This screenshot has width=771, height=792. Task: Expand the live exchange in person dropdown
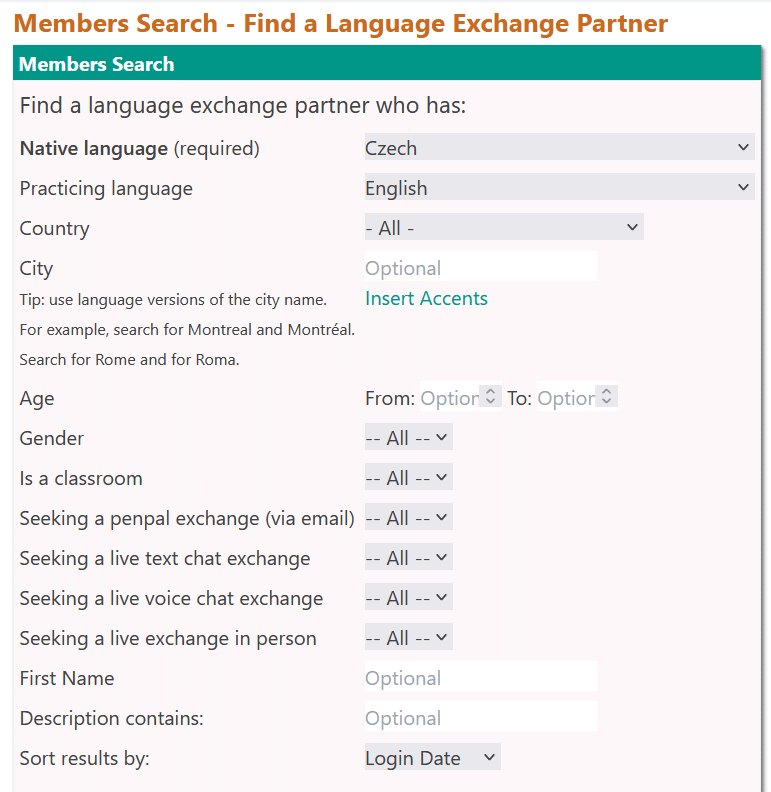(x=408, y=638)
